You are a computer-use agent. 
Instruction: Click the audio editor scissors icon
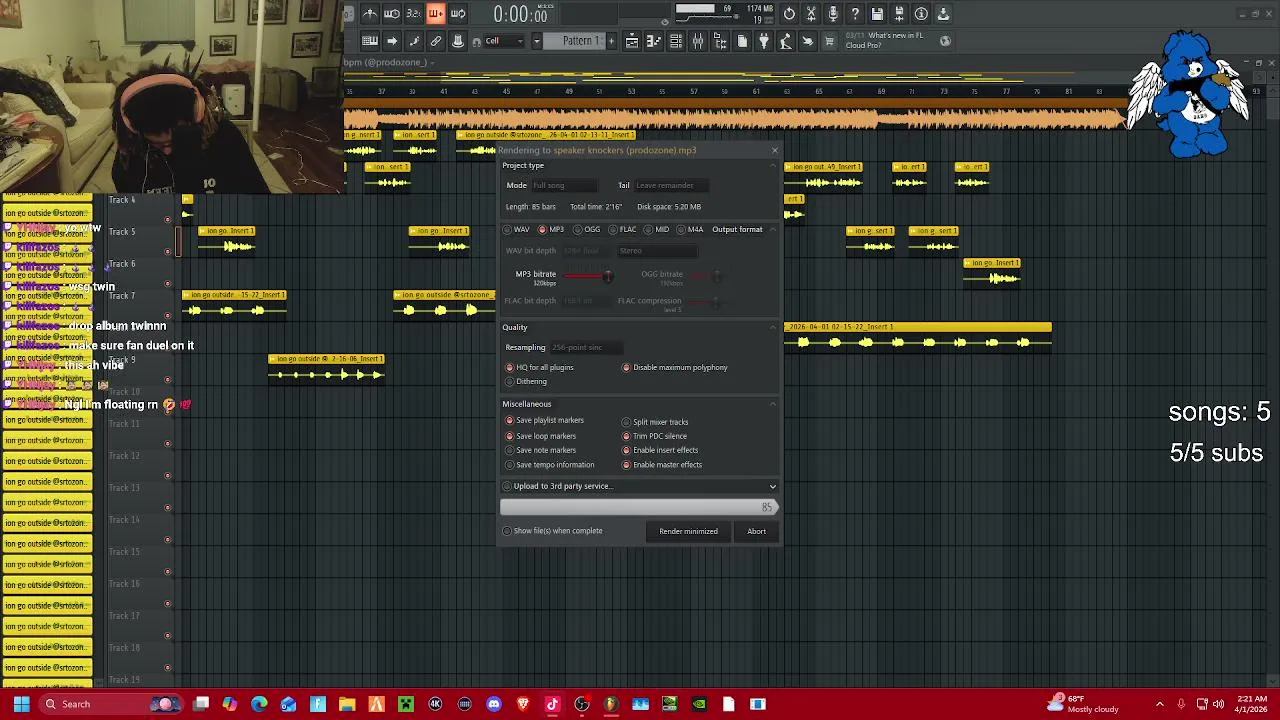(810, 14)
